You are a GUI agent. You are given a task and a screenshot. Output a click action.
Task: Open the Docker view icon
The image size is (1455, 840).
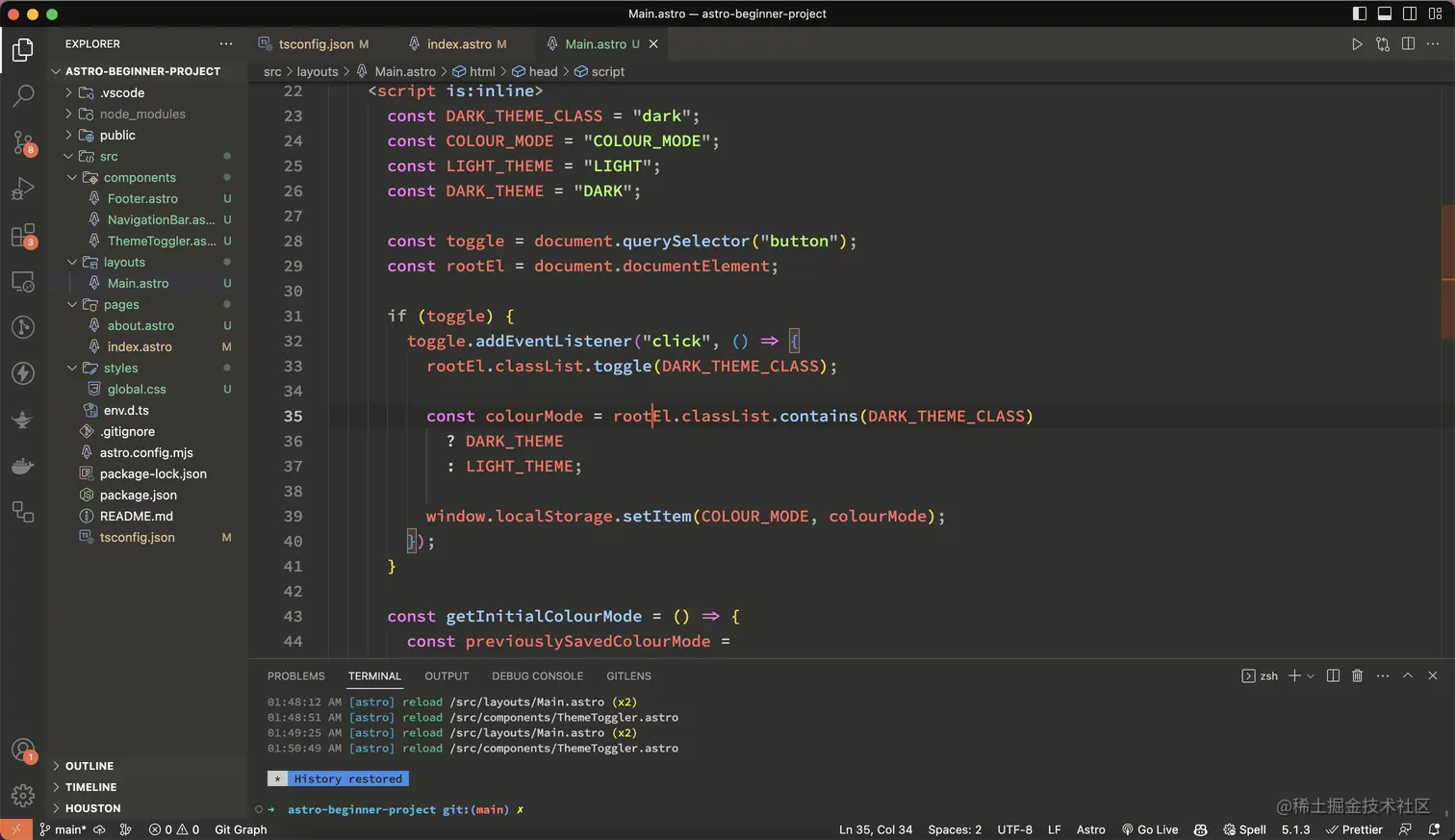23,467
